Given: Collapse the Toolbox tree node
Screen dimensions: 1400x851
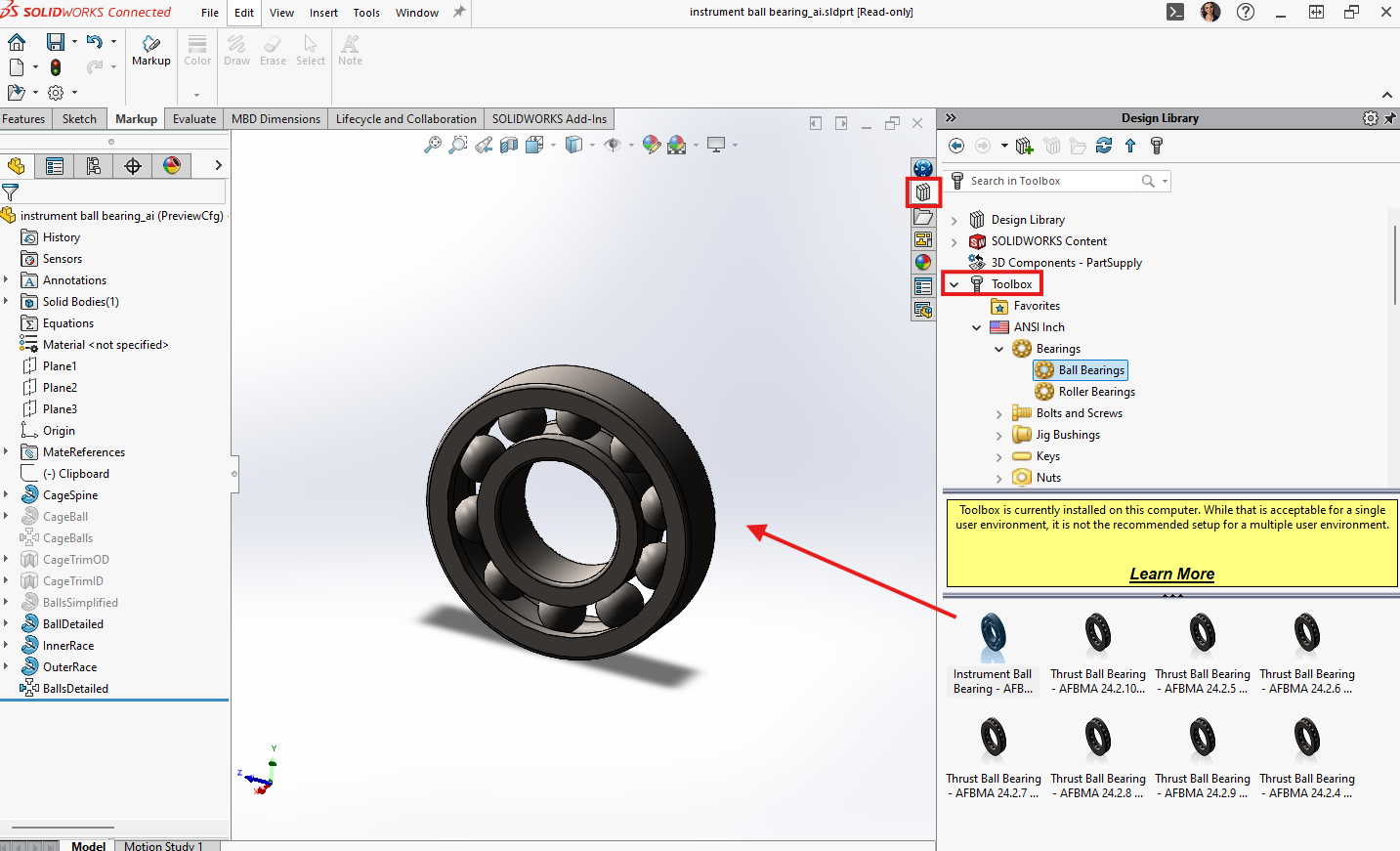Looking at the screenshot, I should (955, 284).
